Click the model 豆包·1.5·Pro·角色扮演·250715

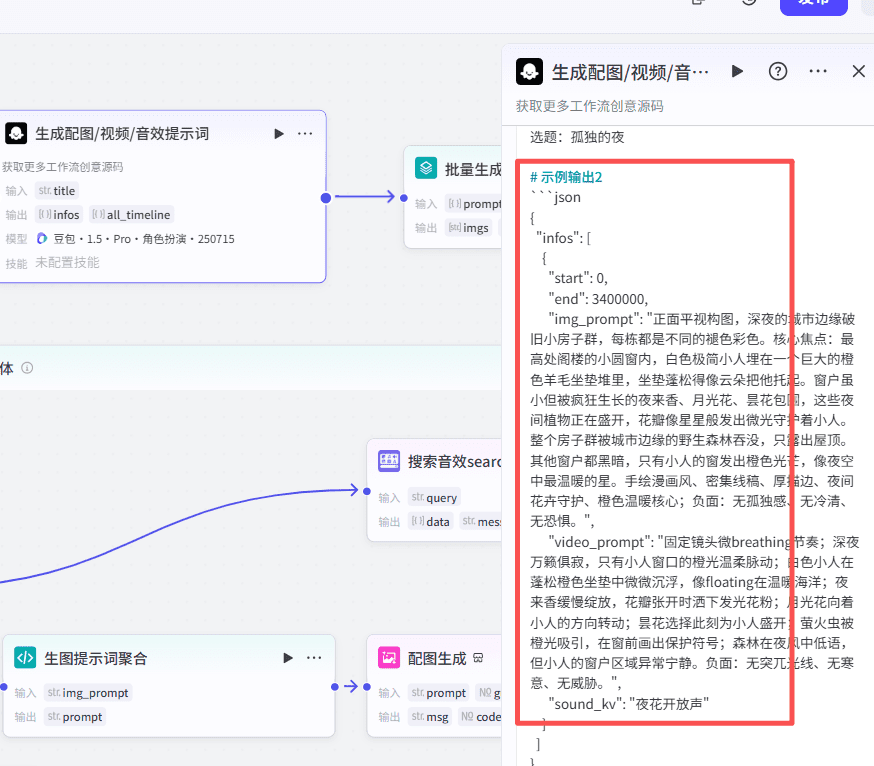coord(143,239)
